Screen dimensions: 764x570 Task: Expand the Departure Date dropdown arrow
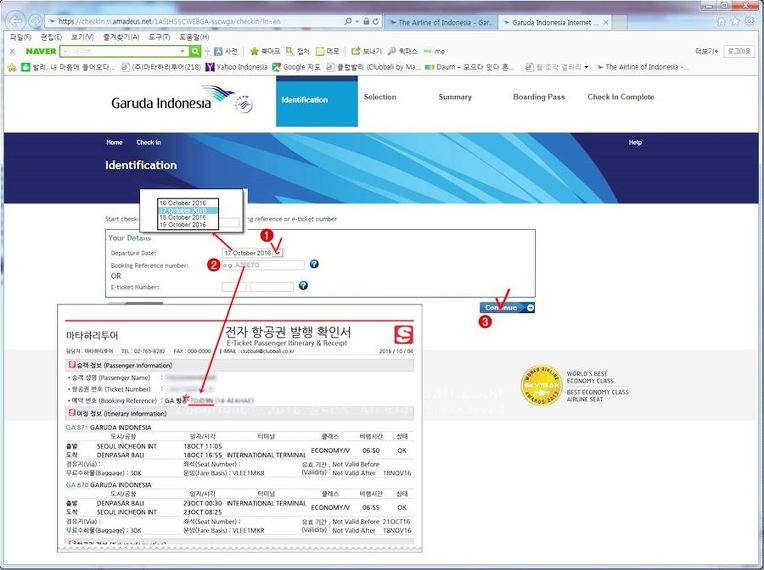point(277,252)
